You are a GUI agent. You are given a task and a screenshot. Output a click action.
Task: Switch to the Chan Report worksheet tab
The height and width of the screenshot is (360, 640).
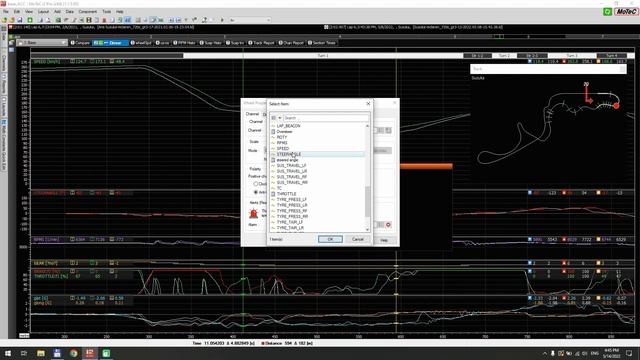point(291,43)
